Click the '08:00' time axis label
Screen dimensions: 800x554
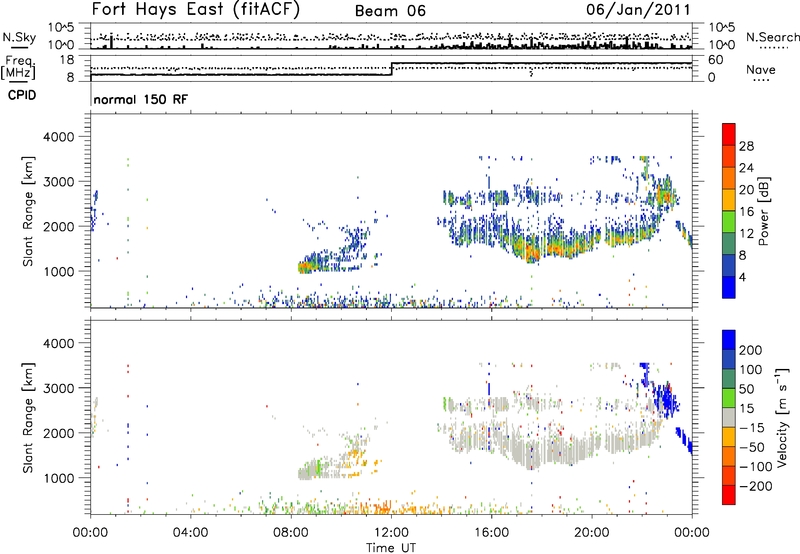tap(291, 533)
